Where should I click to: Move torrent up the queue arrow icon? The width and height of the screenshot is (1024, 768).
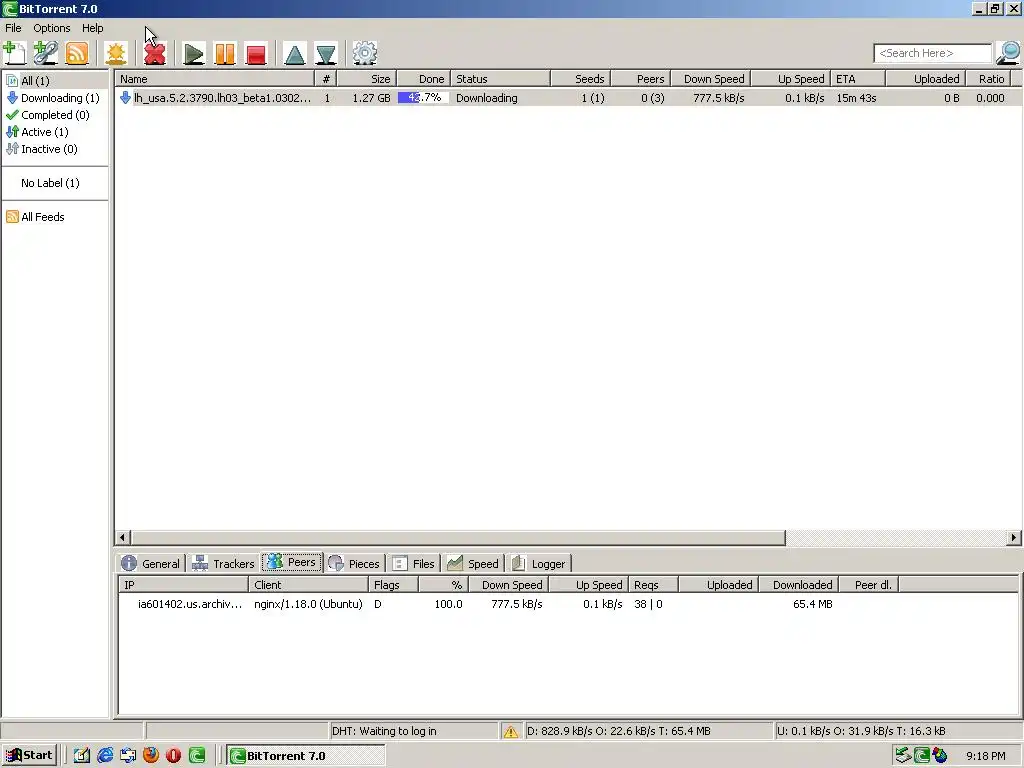point(295,53)
